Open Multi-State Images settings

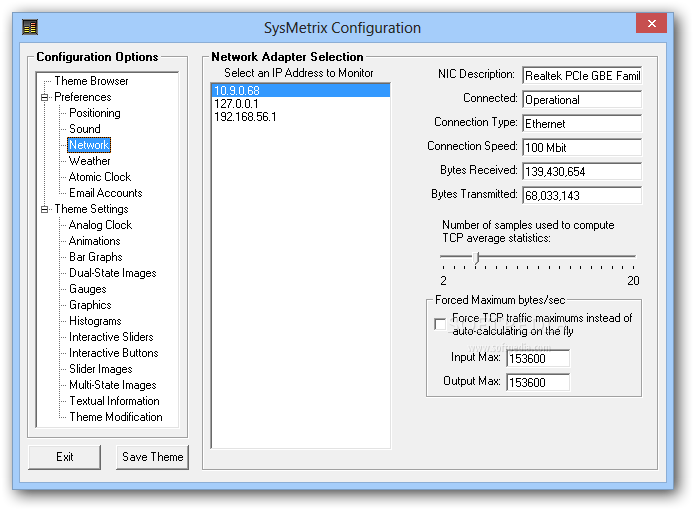(113, 385)
